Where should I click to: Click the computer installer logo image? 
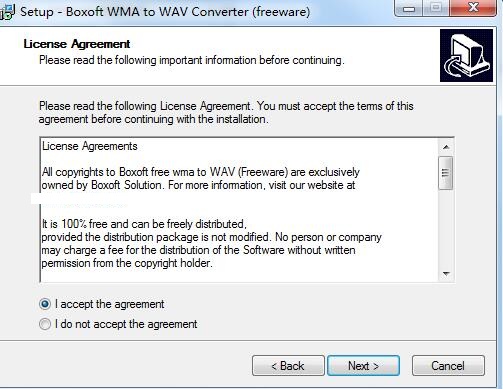[x=466, y=55]
